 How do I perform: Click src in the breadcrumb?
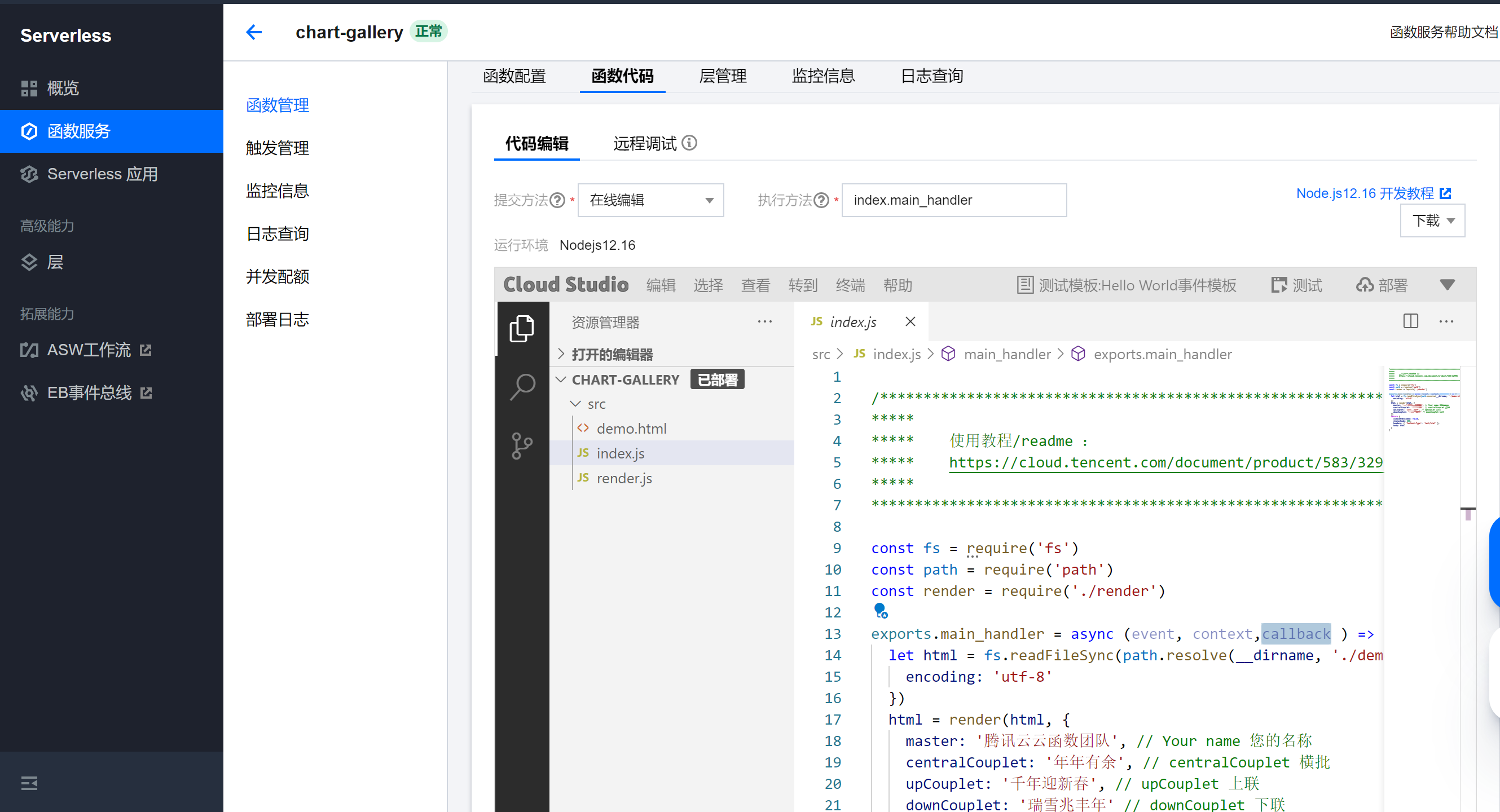(821, 354)
